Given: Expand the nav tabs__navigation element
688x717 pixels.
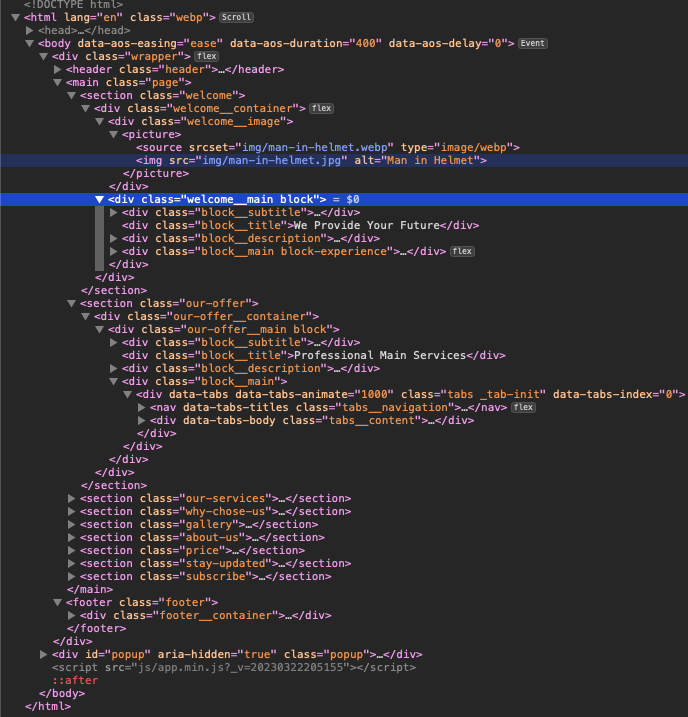Looking at the screenshot, I should coord(141,407).
